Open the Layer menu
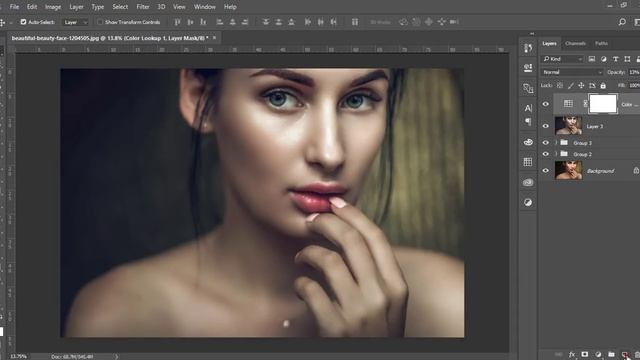The image size is (640, 360). coord(76,7)
